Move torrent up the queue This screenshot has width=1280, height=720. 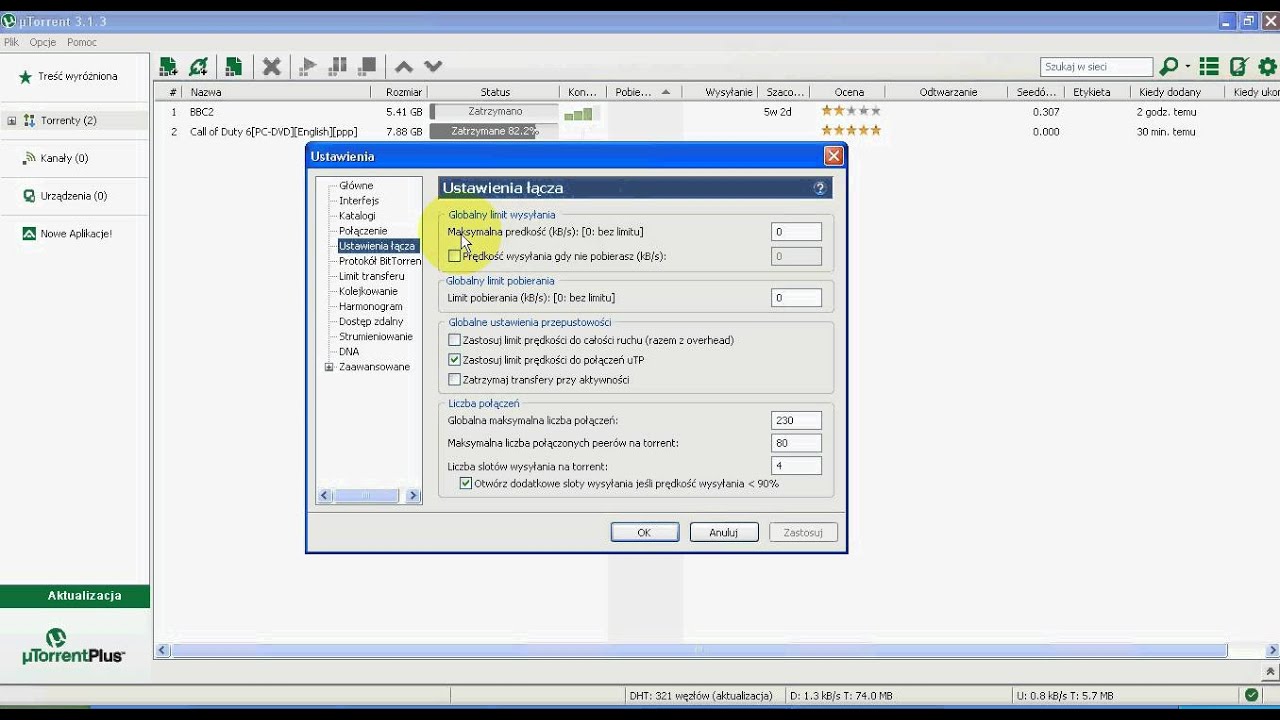[x=404, y=67]
